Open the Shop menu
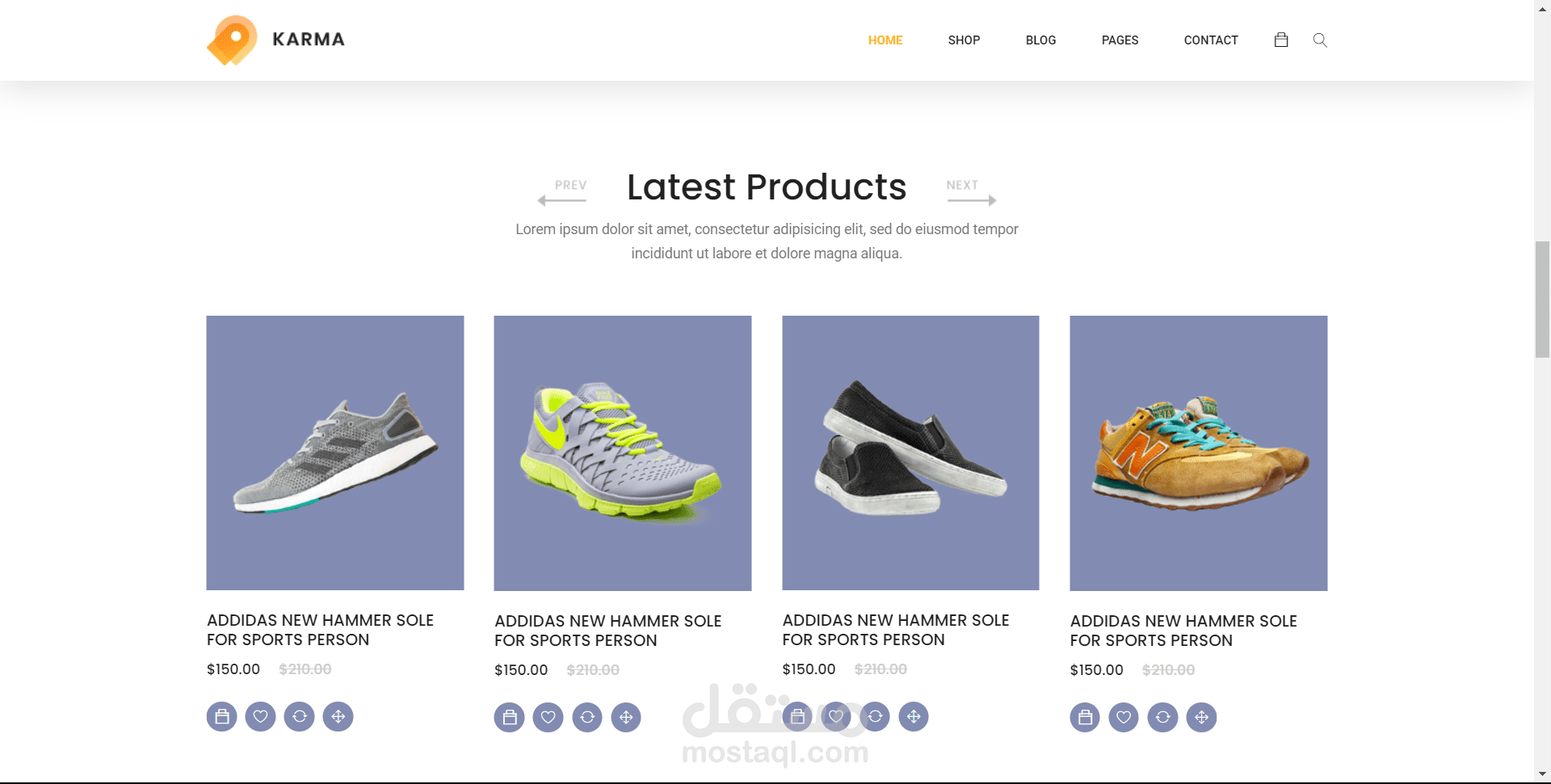 pyautogui.click(x=964, y=40)
